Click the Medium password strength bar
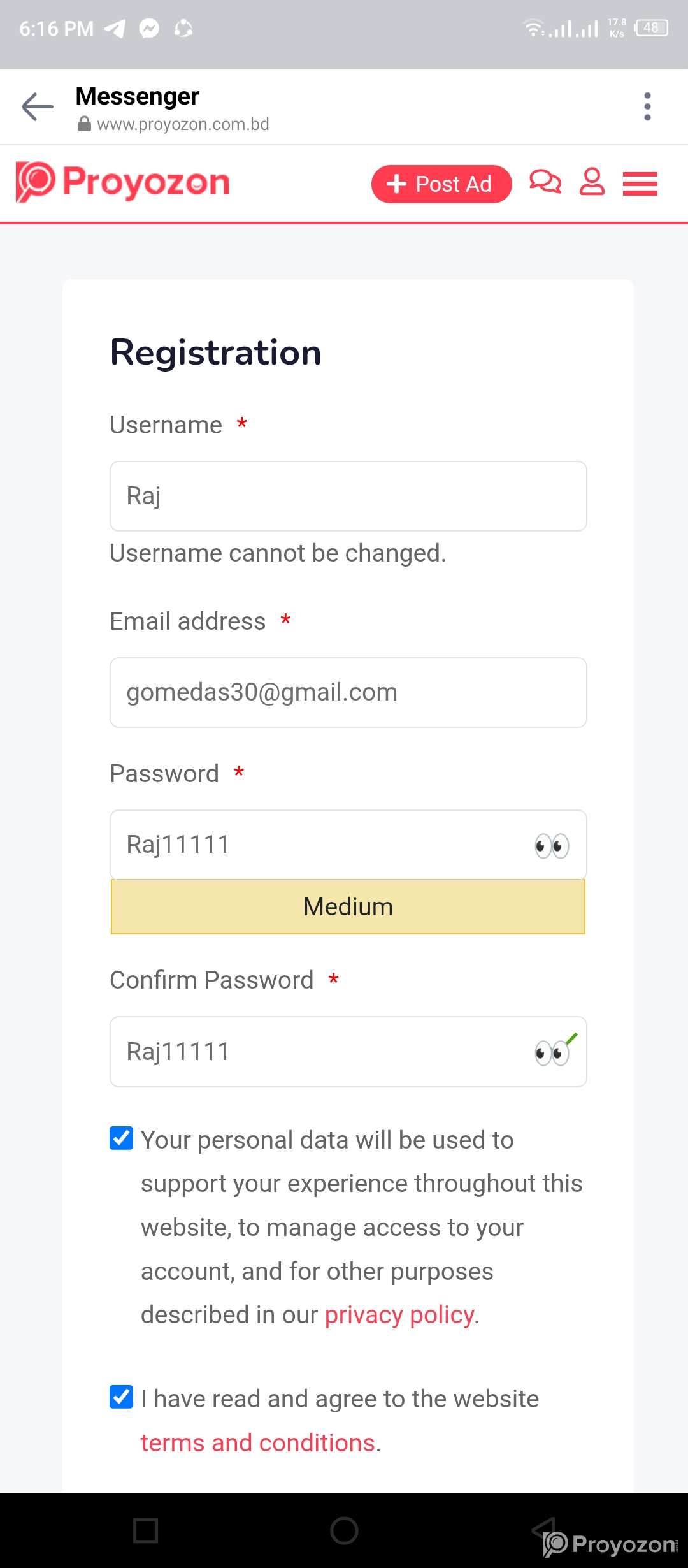Screen dimensions: 688x1568 coord(348,907)
